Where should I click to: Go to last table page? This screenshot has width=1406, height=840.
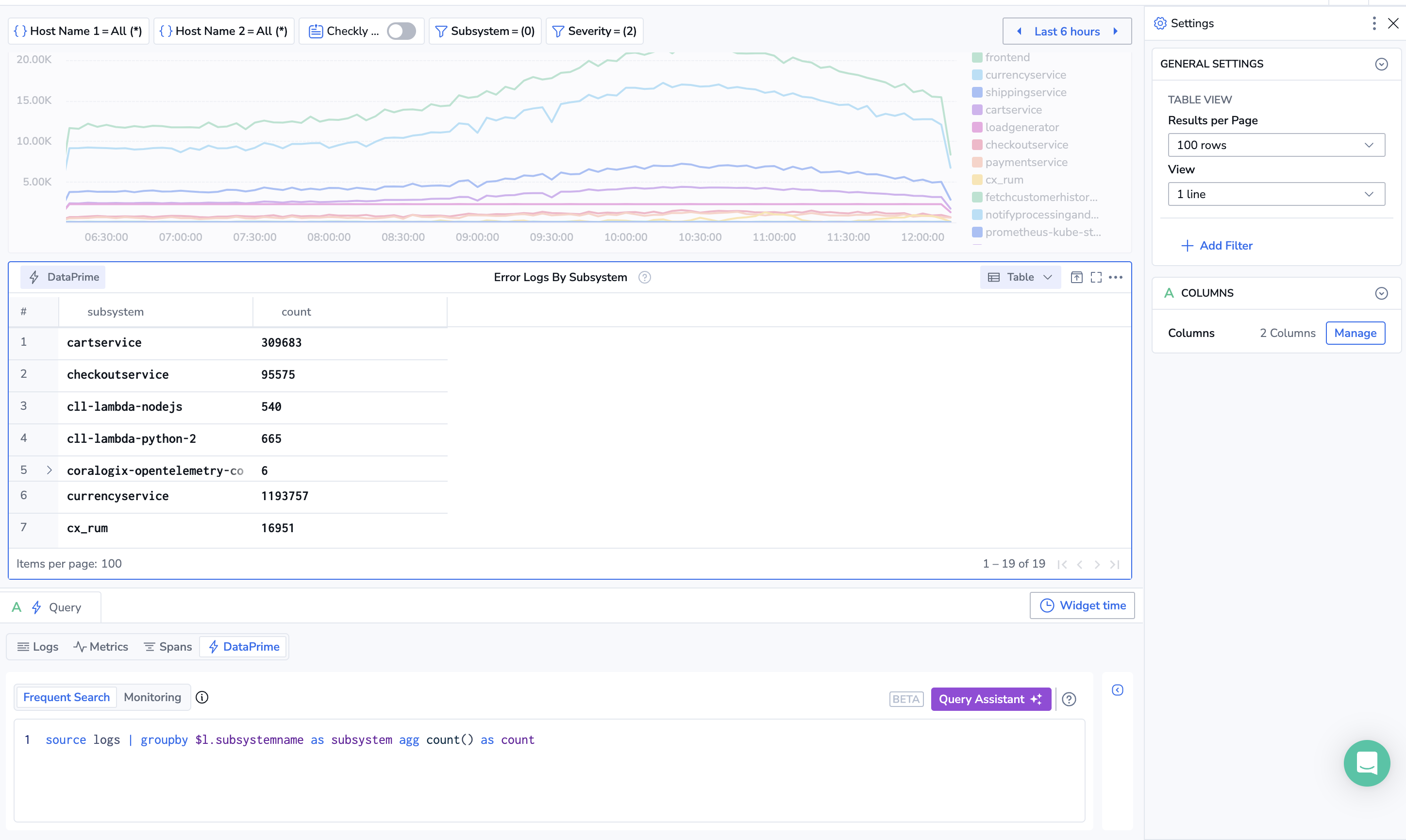1115,564
